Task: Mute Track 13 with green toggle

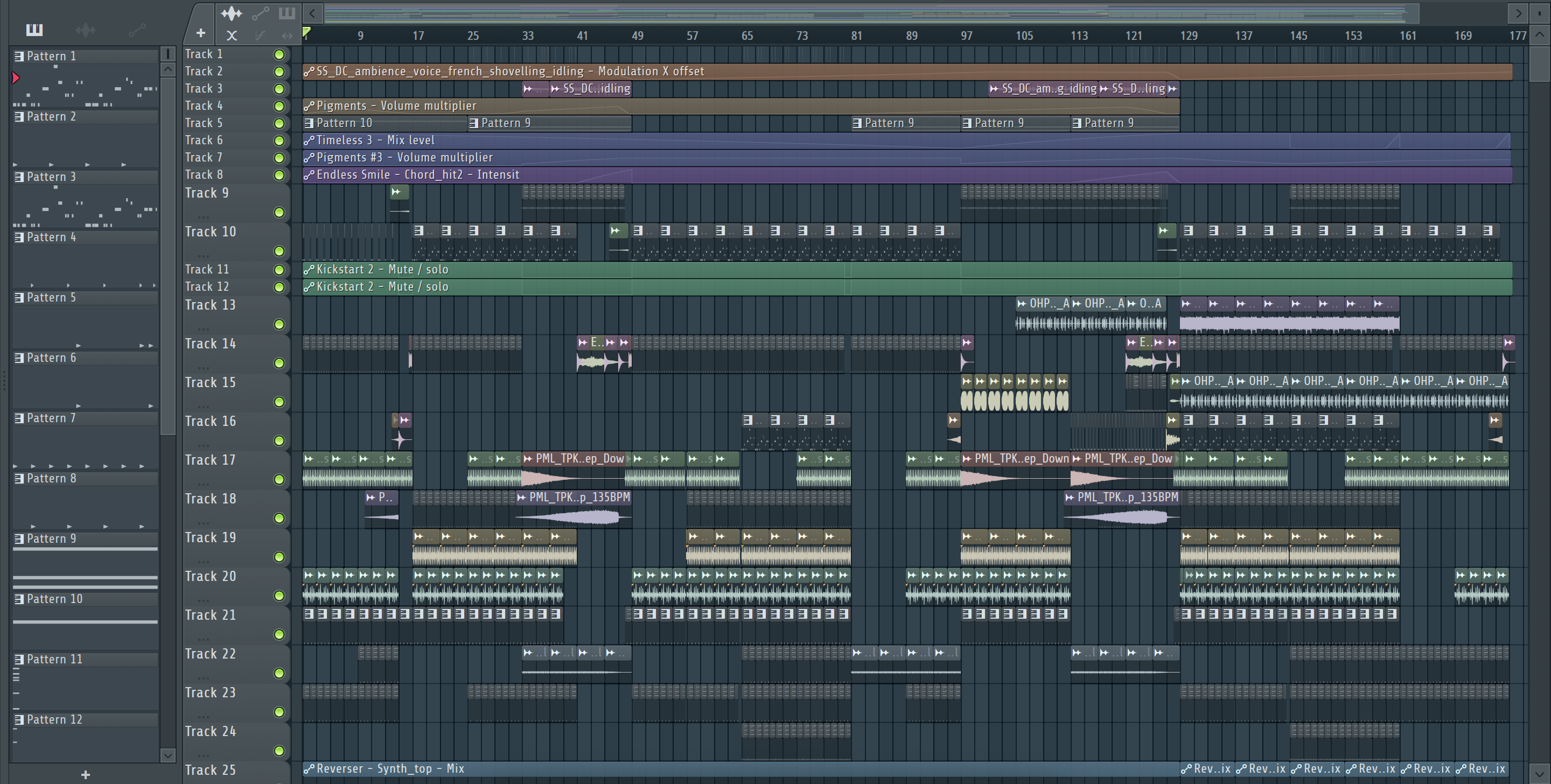Action: [279, 325]
